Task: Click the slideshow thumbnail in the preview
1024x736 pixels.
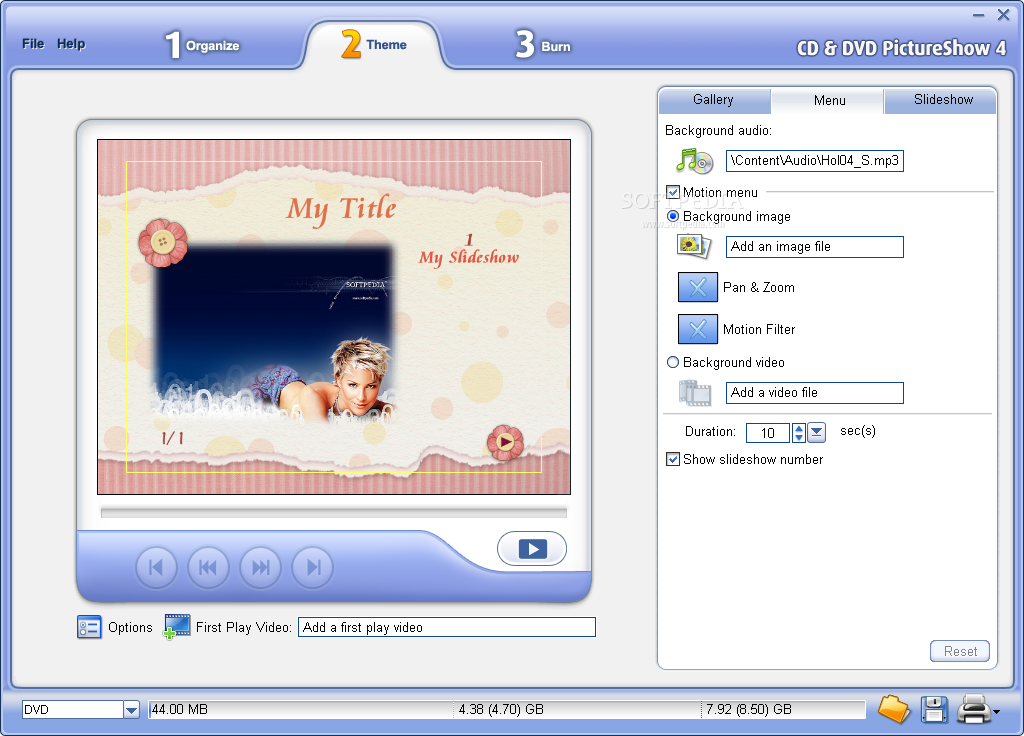Action: point(274,333)
